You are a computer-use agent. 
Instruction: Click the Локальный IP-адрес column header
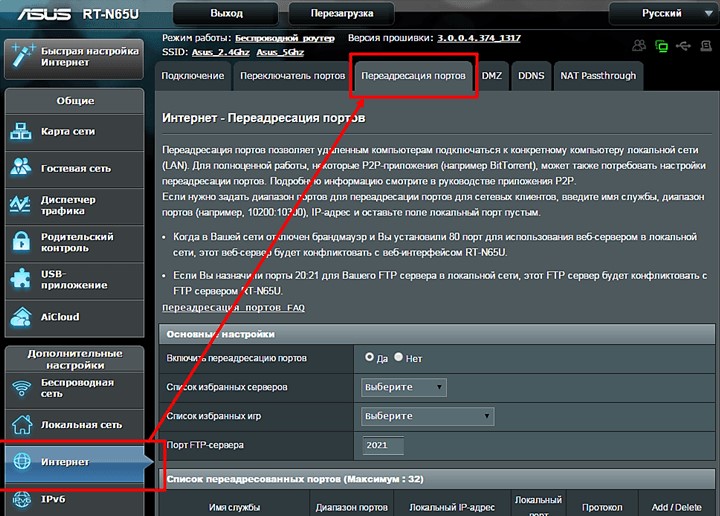452,507
